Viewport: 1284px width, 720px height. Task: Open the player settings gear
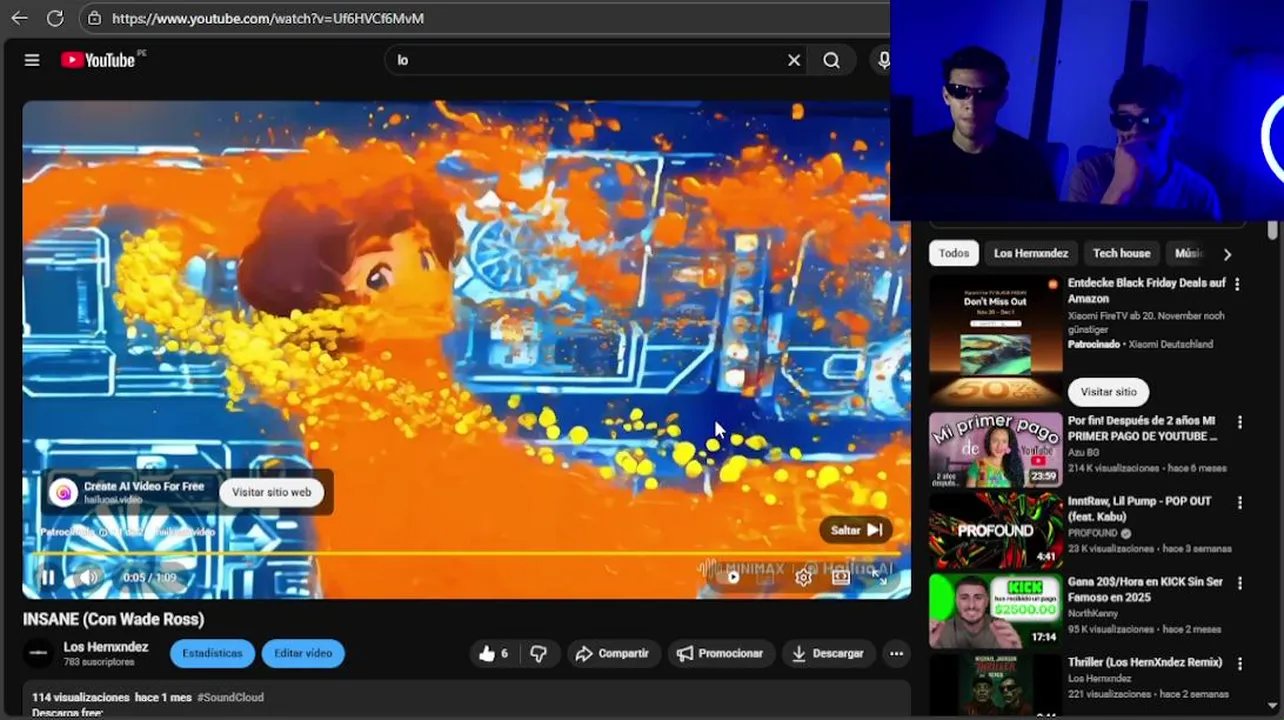(803, 577)
